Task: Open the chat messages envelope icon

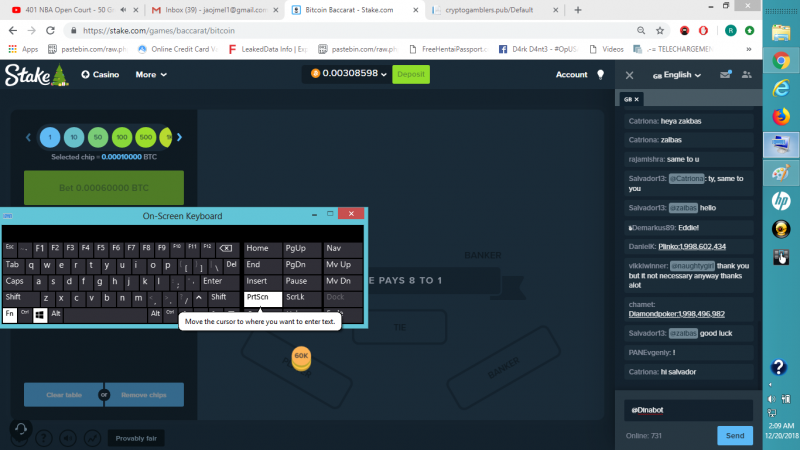Action: 725,74
